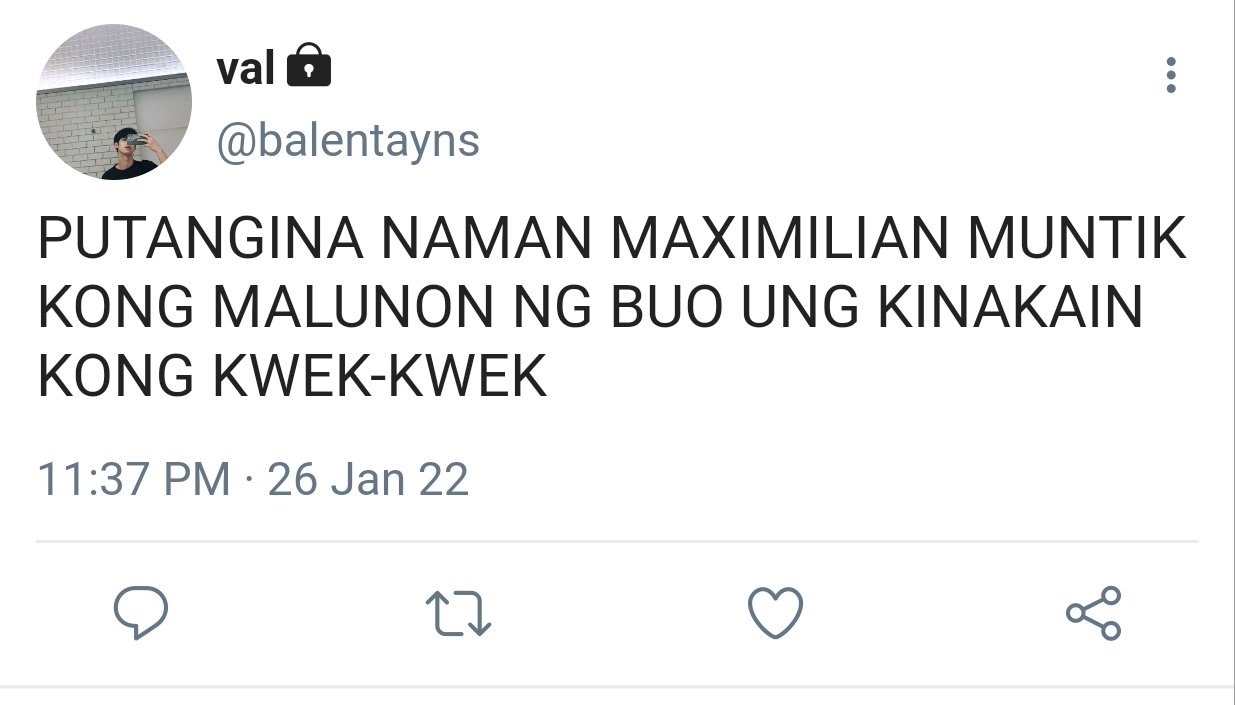This screenshot has width=1235, height=705.
Task: Open the three-dot more options menu
Action: 1171,76
